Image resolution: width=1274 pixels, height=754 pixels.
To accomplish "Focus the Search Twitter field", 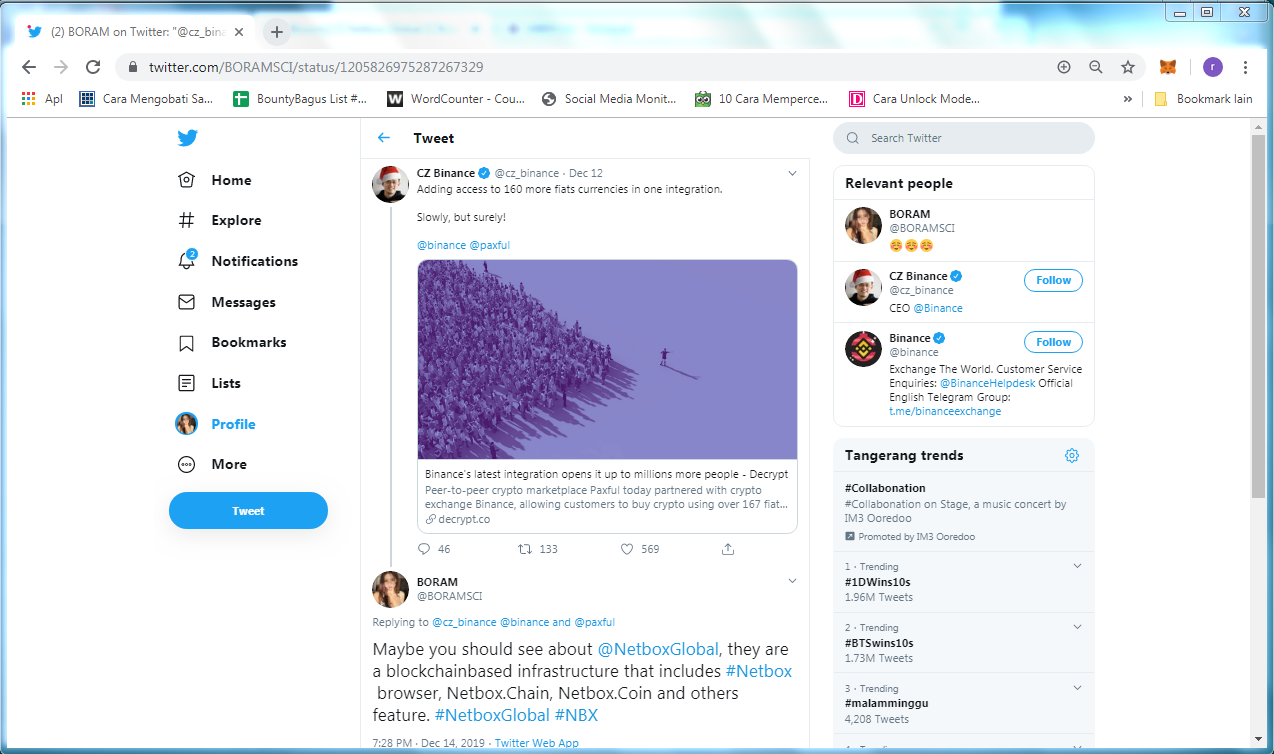I will point(963,138).
